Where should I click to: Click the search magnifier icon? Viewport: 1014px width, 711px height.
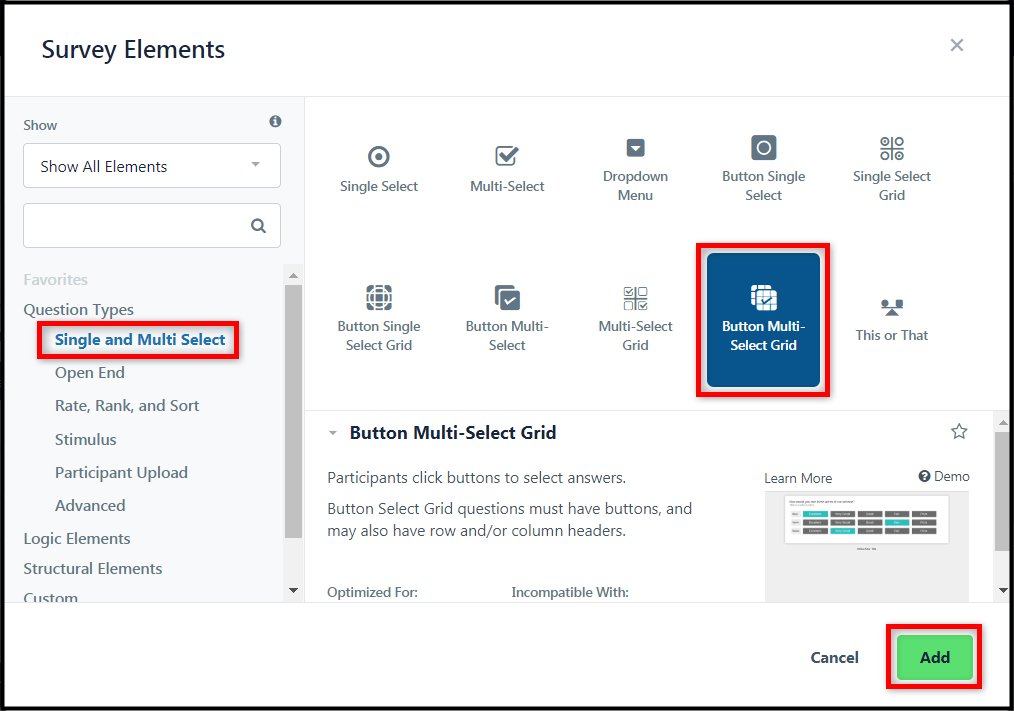[x=258, y=226]
